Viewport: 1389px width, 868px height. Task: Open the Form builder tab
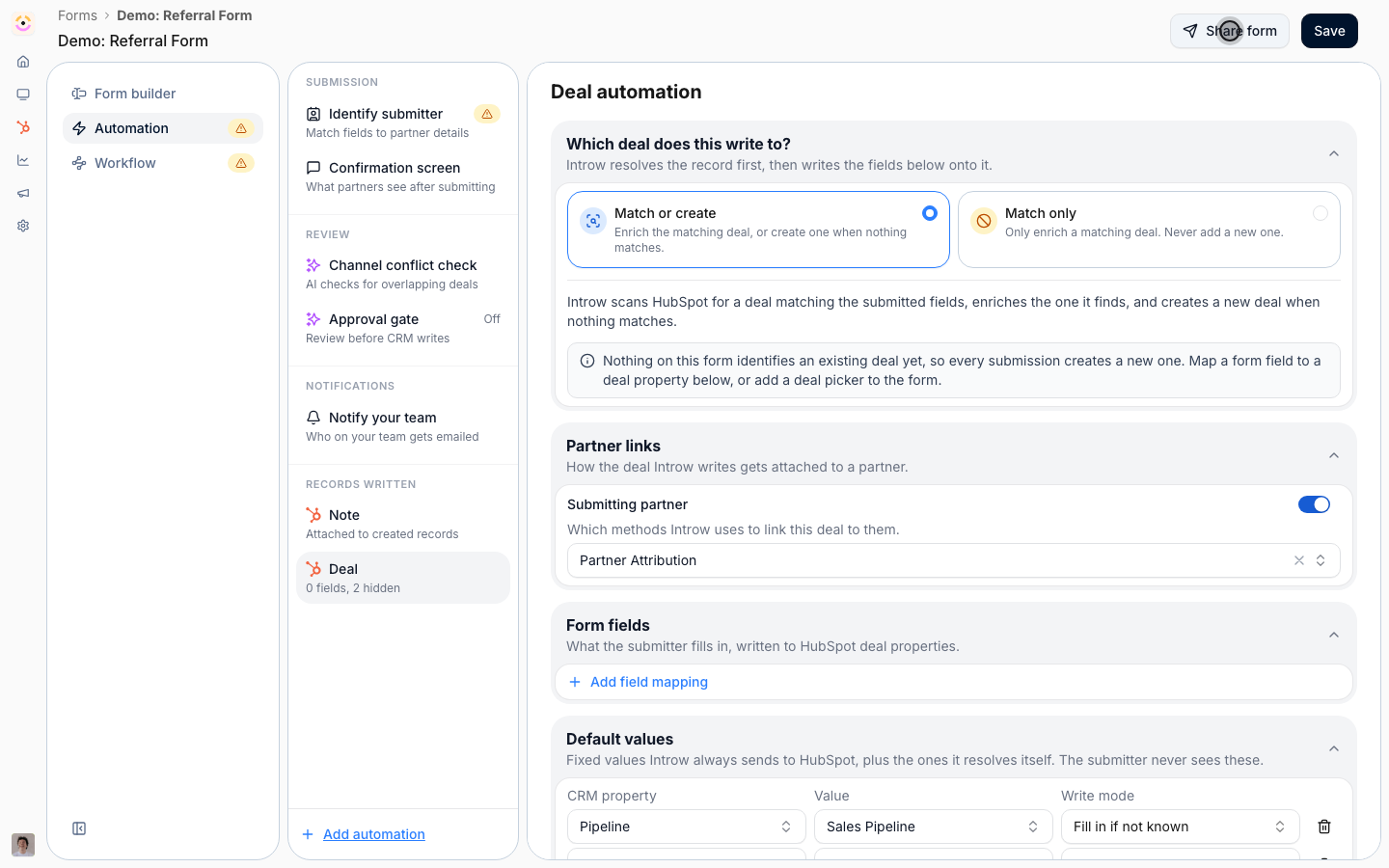pyautogui.click(x=163, y=94)
